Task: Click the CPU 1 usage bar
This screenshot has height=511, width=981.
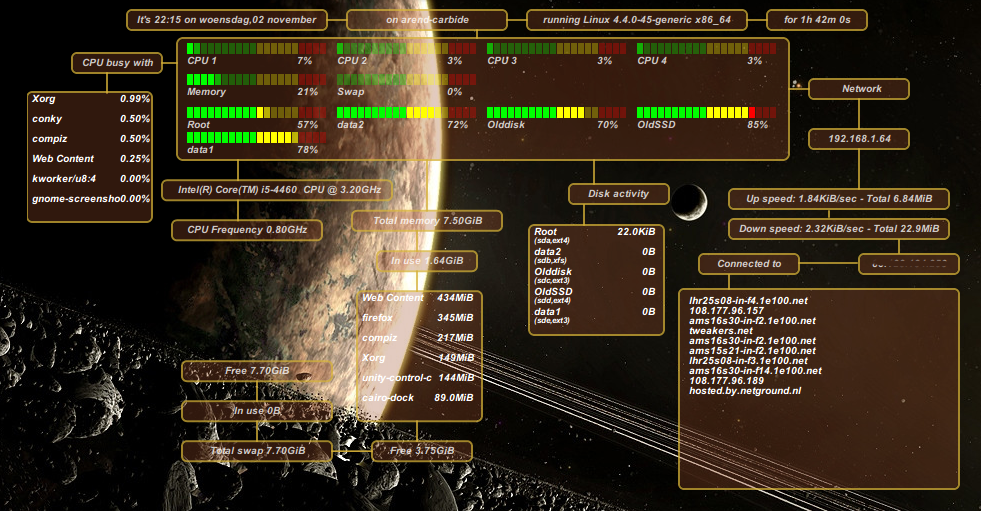Action: tap(257, 48)
